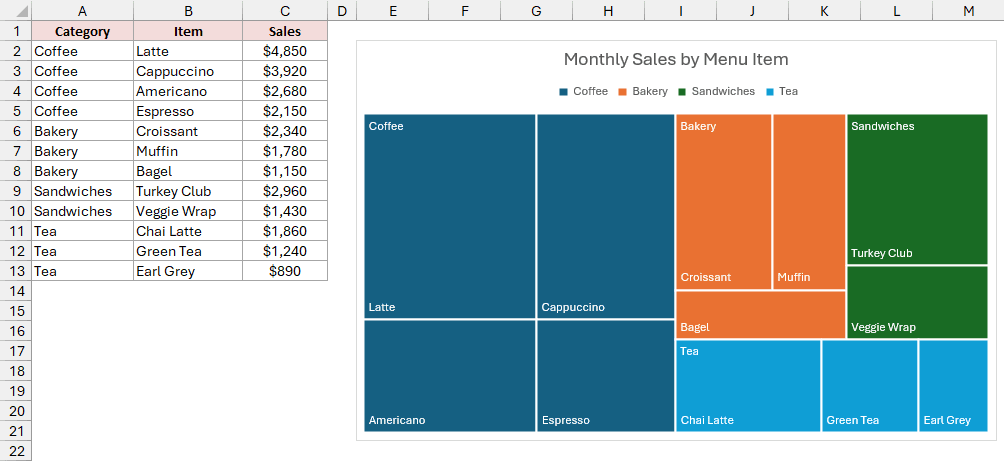Select the Croissant treemap block
The height and width of the screenshot is (461, 1004).
(x=724, y=202)
